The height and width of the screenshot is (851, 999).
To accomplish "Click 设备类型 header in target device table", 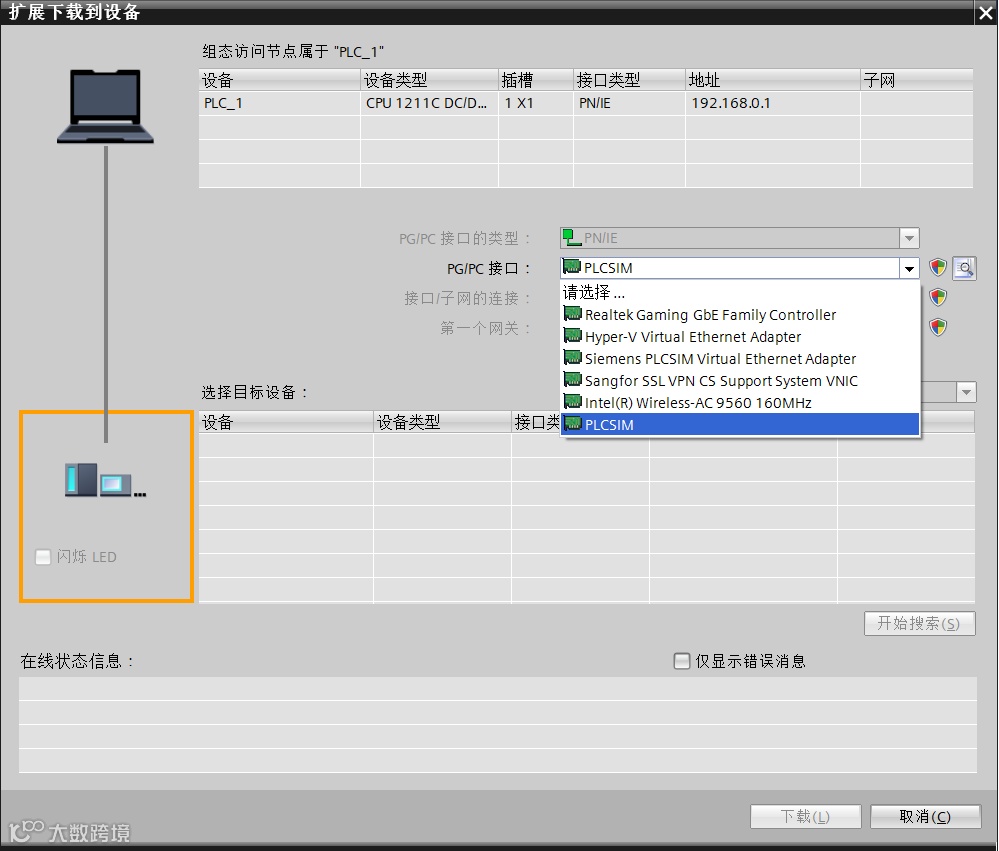I will click(x=443, y=422).
